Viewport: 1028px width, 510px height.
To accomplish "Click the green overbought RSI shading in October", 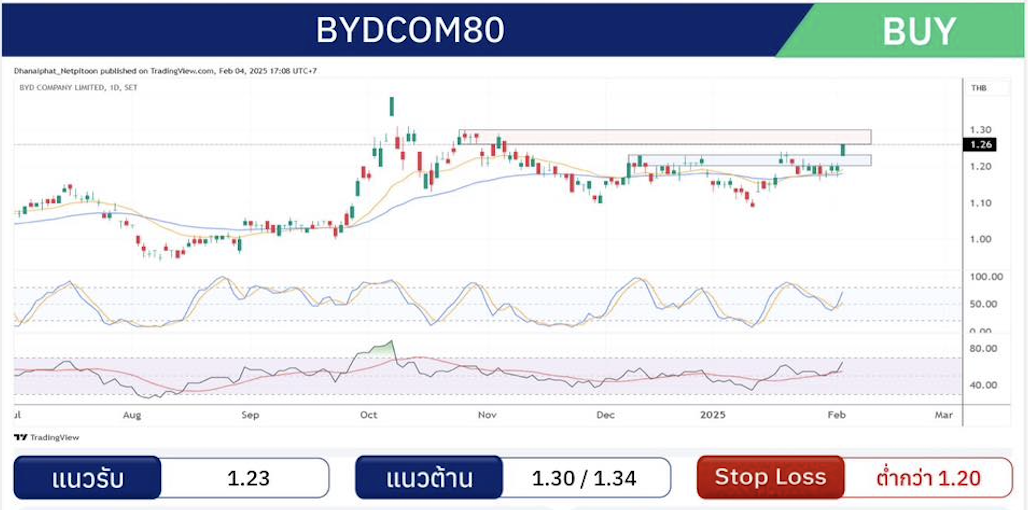I will click(x=384, y=348).
